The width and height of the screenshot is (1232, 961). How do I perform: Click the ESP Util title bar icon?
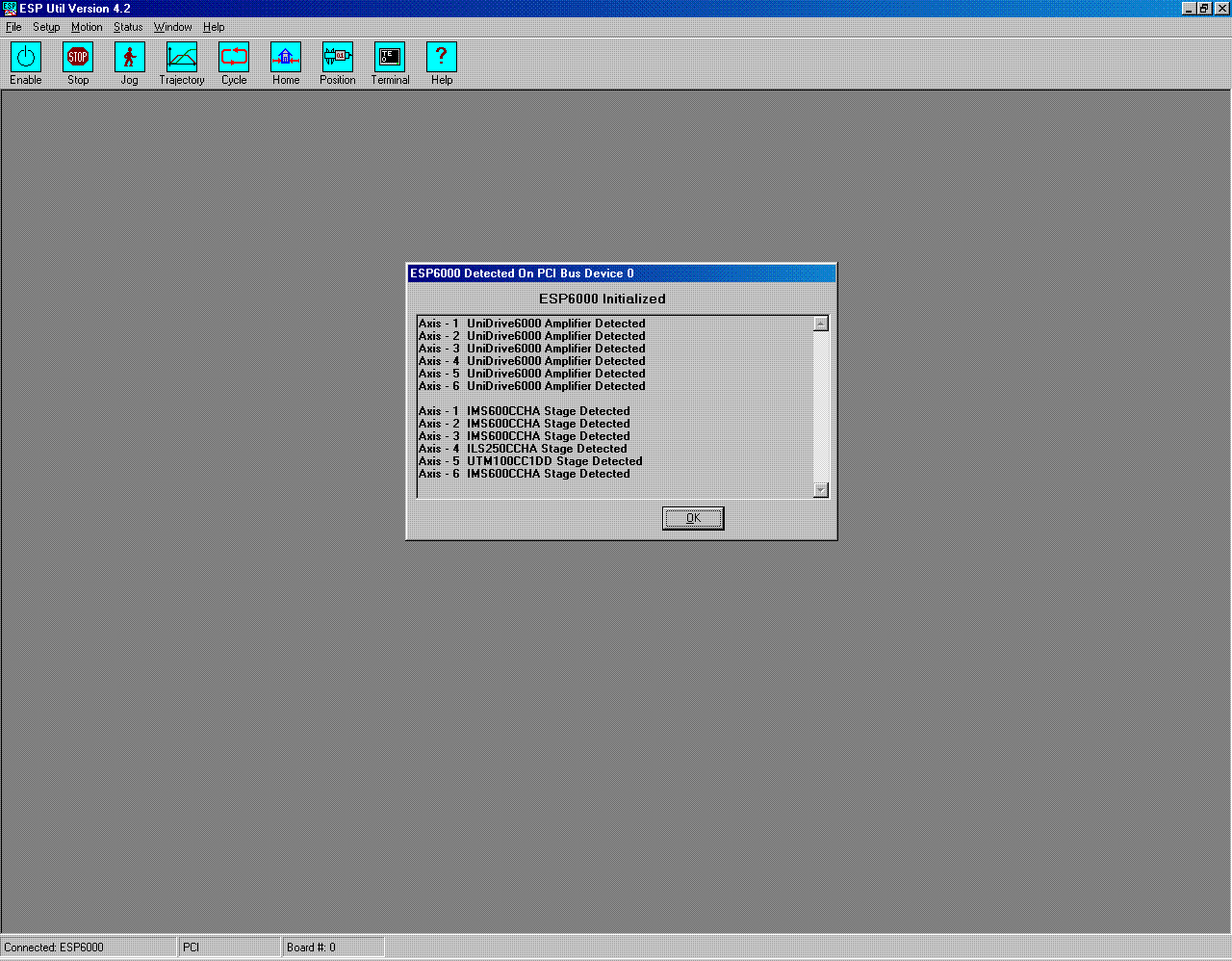10,8
